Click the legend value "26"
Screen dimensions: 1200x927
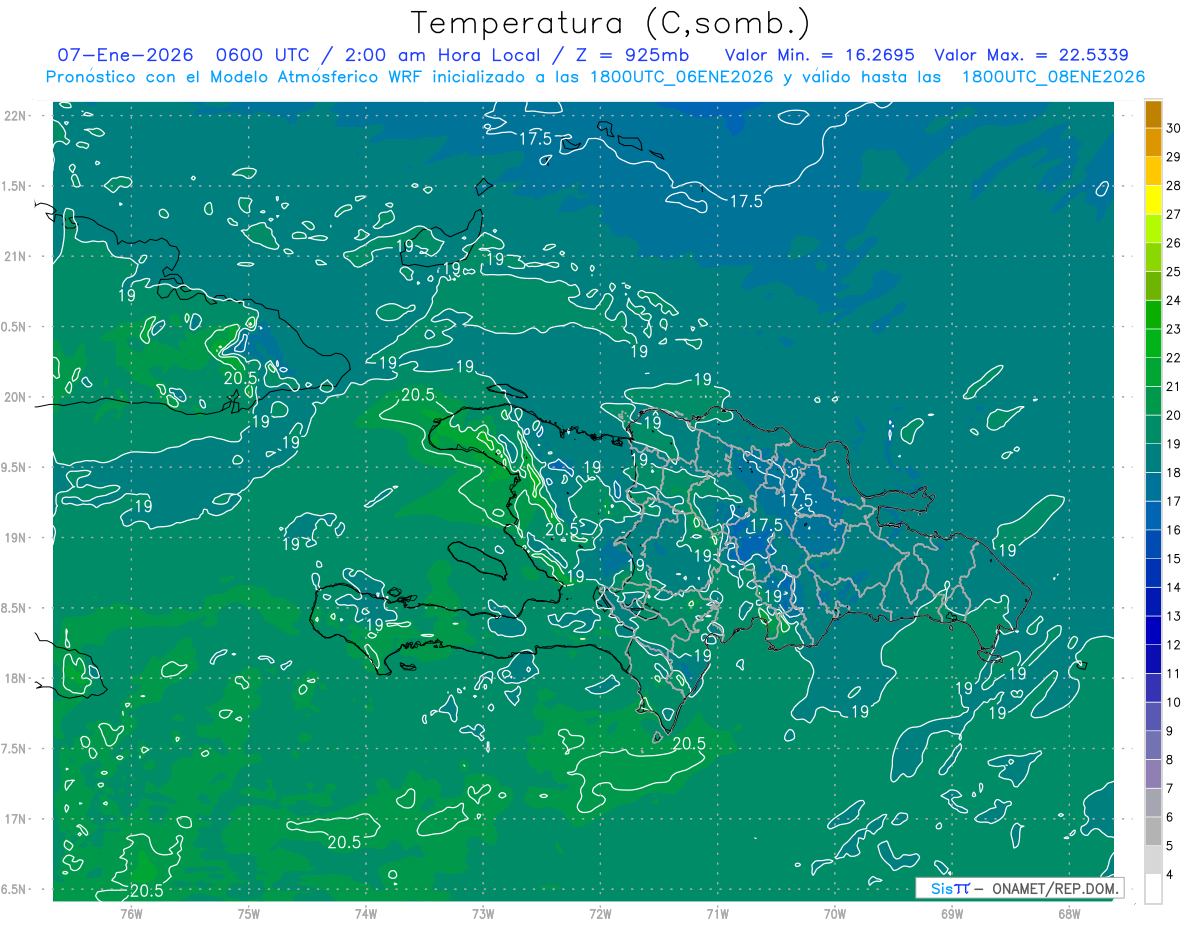(1173, 243)
